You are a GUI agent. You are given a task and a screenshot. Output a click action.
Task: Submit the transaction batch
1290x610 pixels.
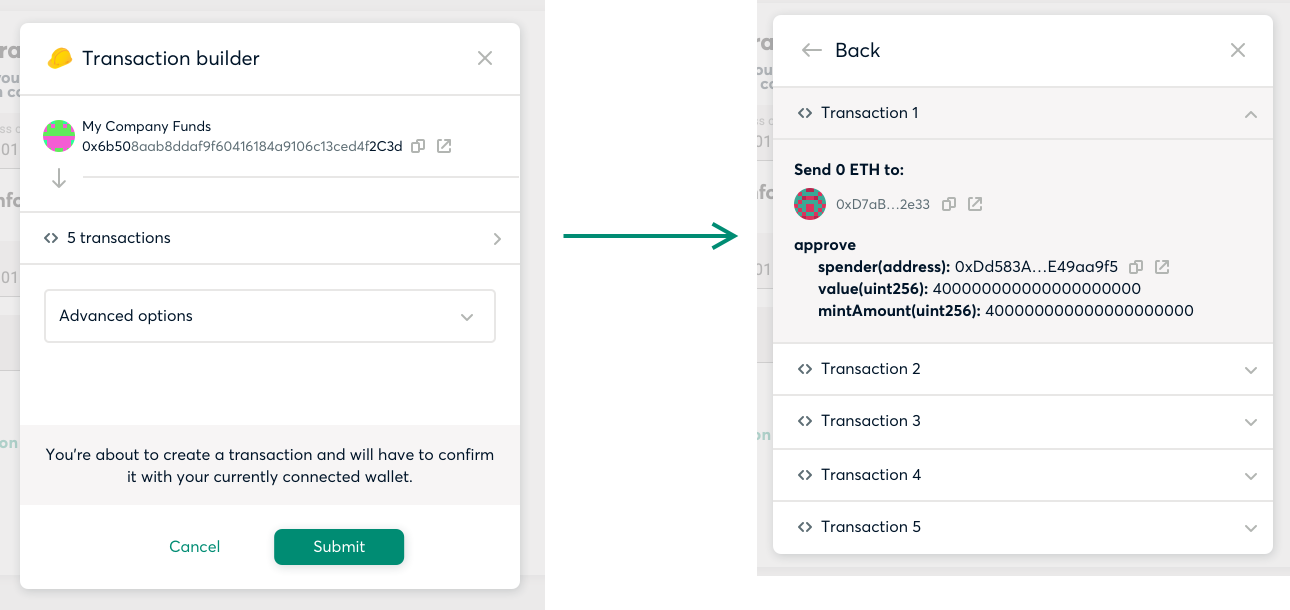(339, 546)
